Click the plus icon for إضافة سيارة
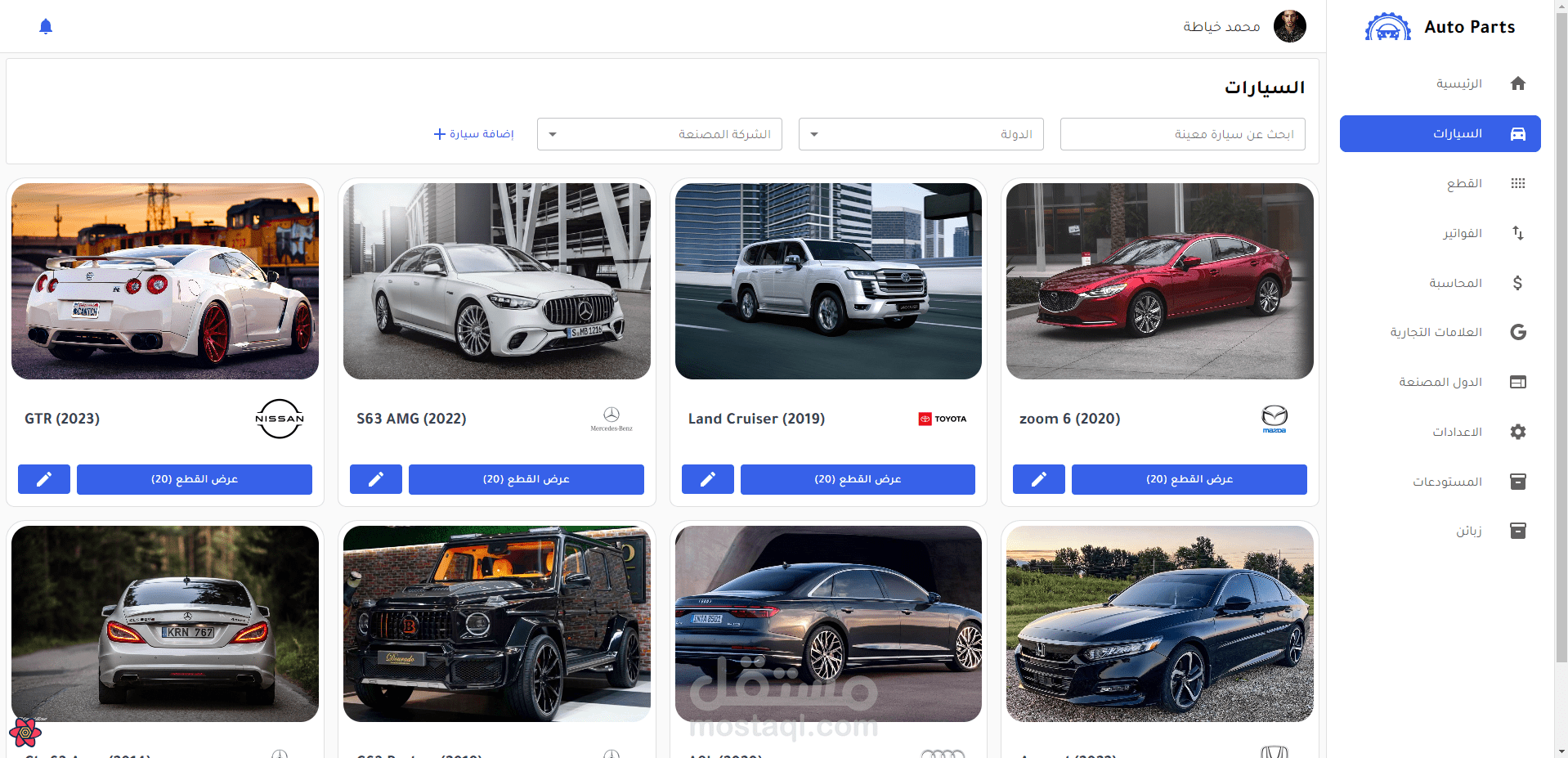The width and height of the screenshot is (1568, 758). [440, 134]
